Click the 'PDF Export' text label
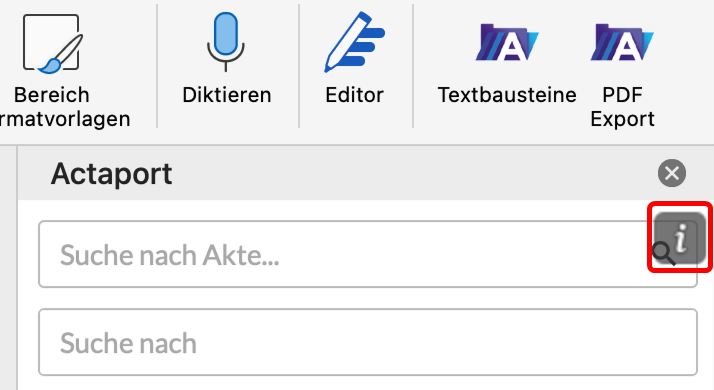The image size is (714, 390). click(622, 107)
